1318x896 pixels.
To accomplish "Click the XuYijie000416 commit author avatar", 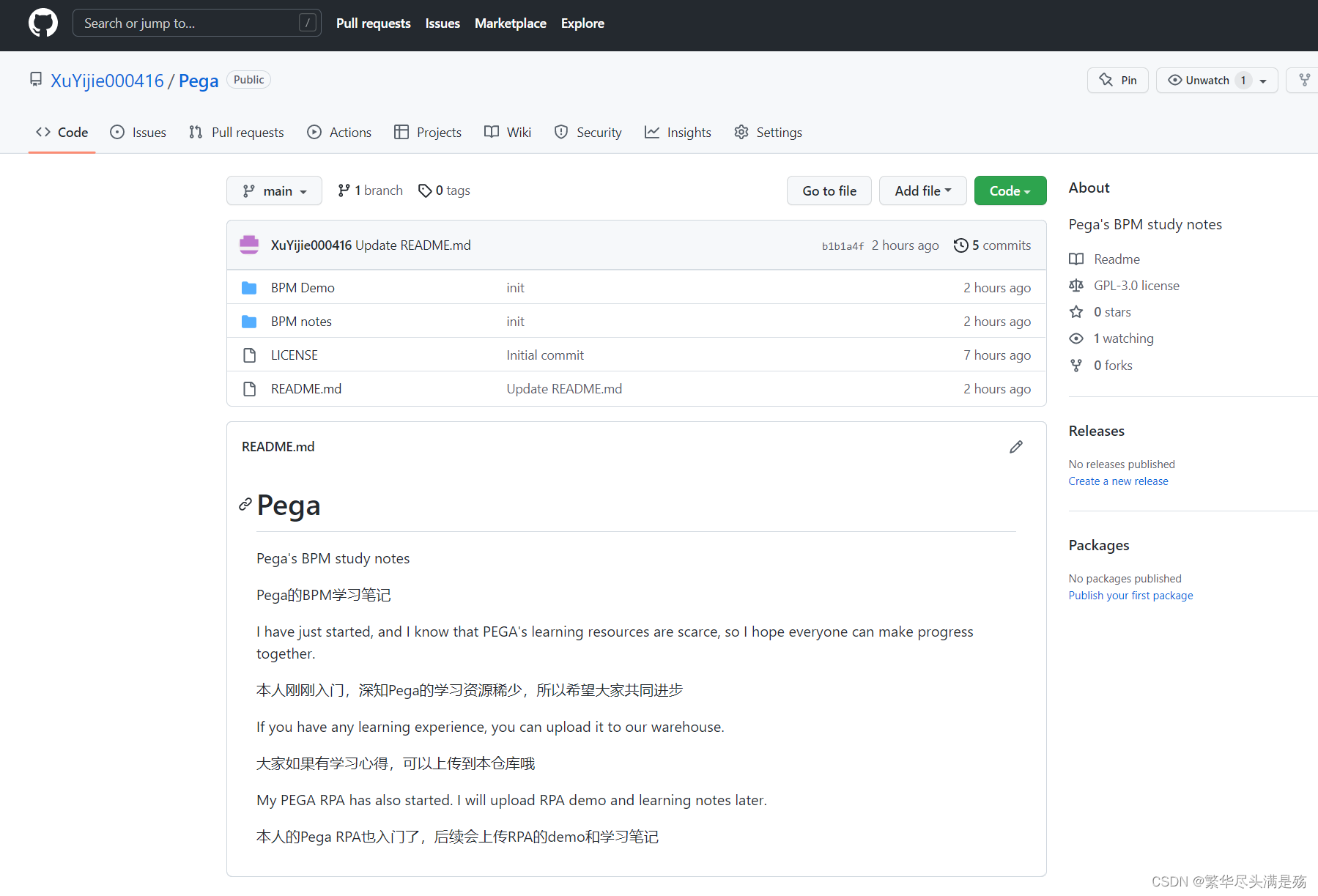I will click(x=249, y=245).
